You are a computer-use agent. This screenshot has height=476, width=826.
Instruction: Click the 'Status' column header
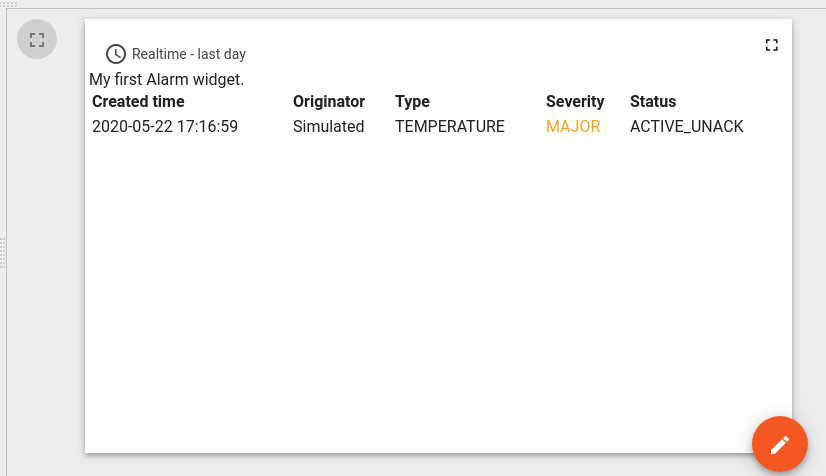tap(653, 101)
